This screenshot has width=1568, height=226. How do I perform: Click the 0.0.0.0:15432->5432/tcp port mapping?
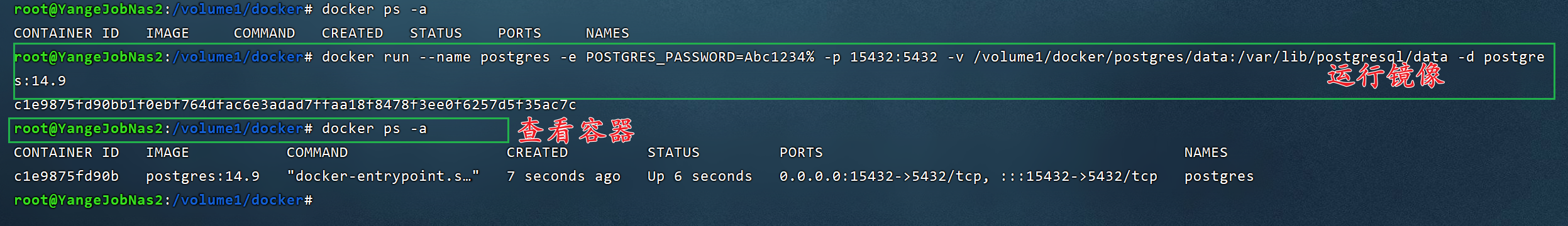[x=880, y=176]
